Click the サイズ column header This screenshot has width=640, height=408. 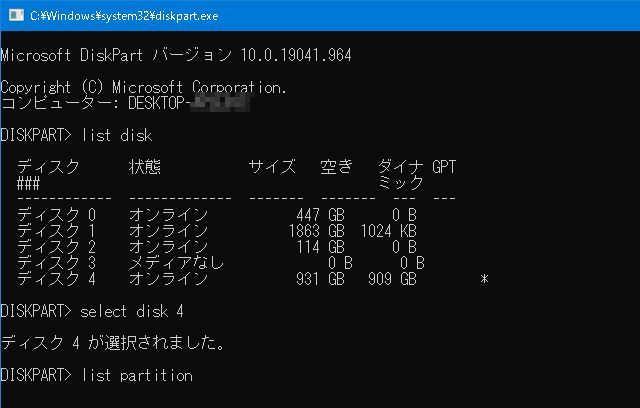click(271, 167)
